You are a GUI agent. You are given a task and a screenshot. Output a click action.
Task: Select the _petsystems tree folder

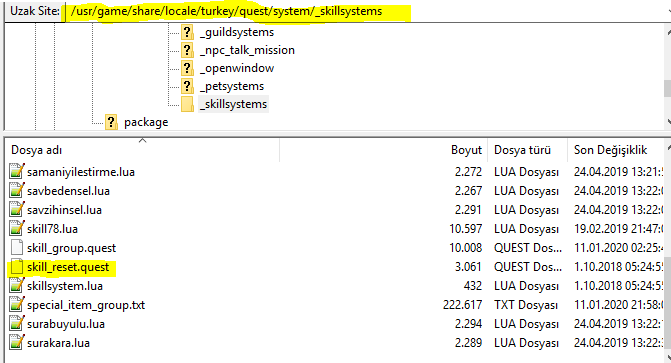232,86
